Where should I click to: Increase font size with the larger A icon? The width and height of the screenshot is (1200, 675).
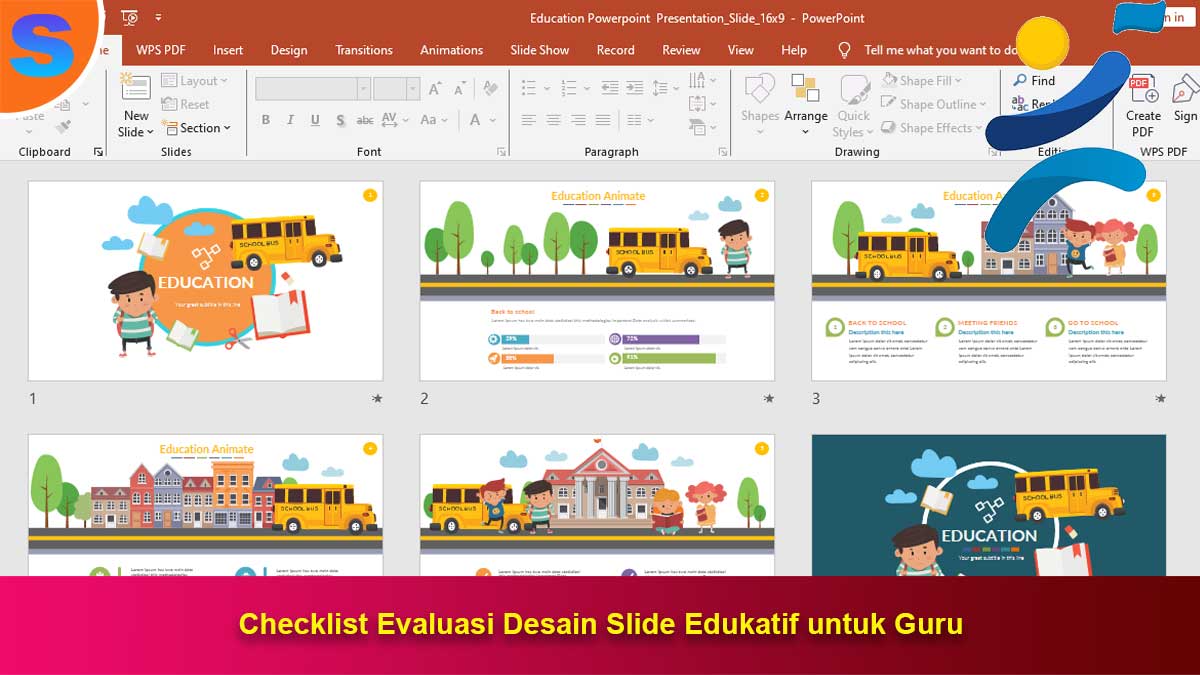click(x=435, y=89)
